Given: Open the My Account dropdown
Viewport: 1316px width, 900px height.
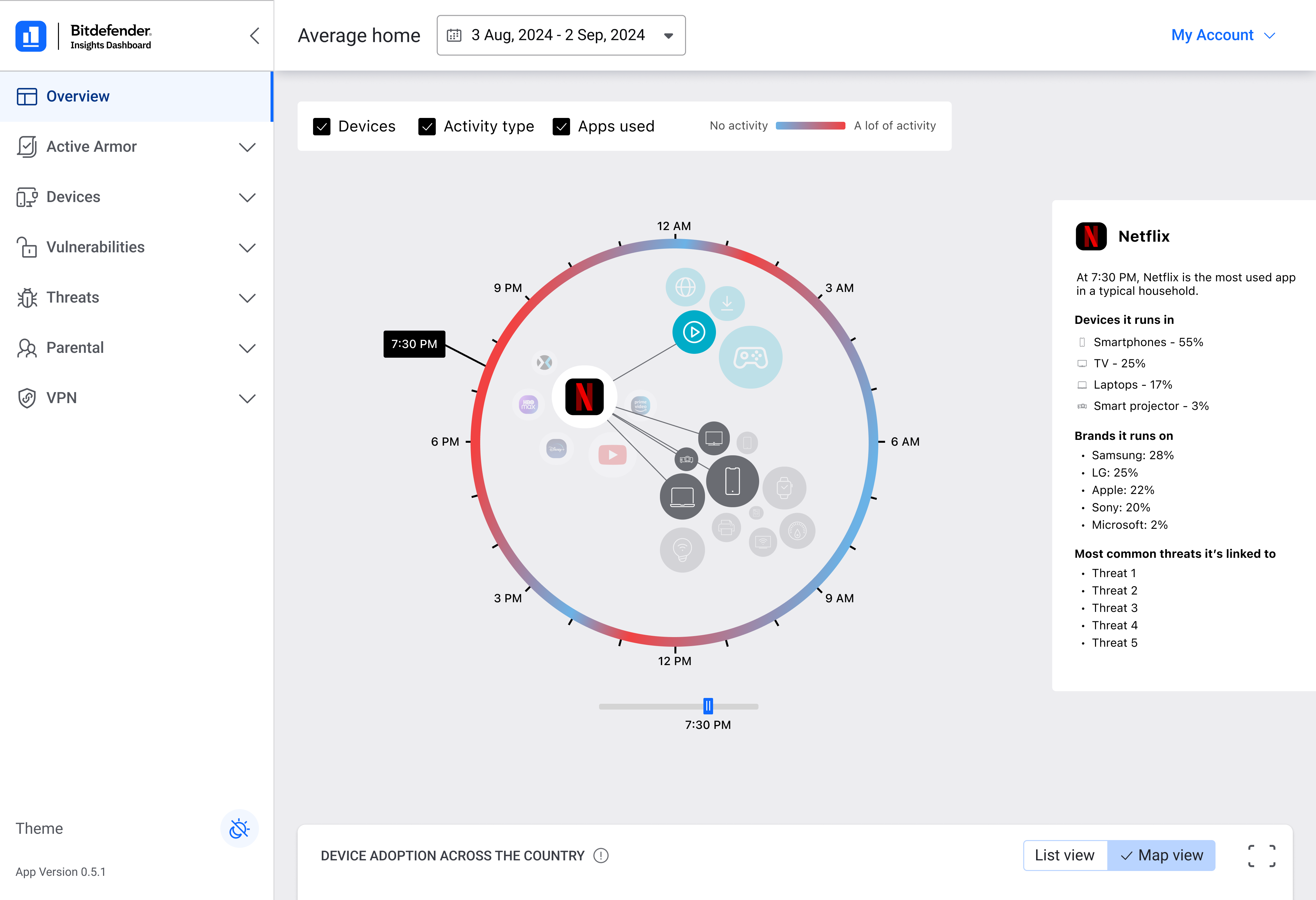Looking at the screenshot, I should (1223, 35).
